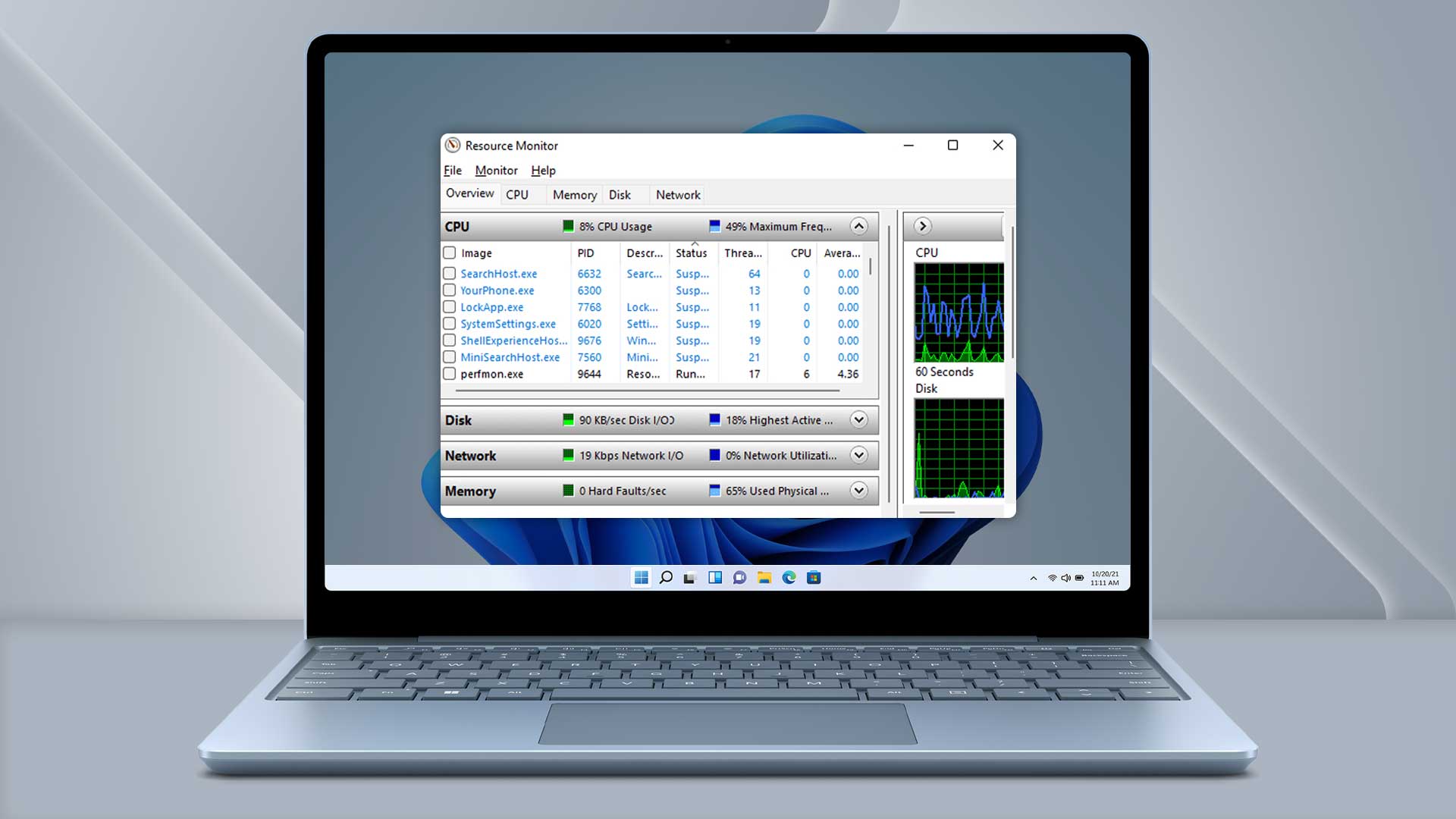
Task: Sort by CPU column header
Action: [792, 253]
